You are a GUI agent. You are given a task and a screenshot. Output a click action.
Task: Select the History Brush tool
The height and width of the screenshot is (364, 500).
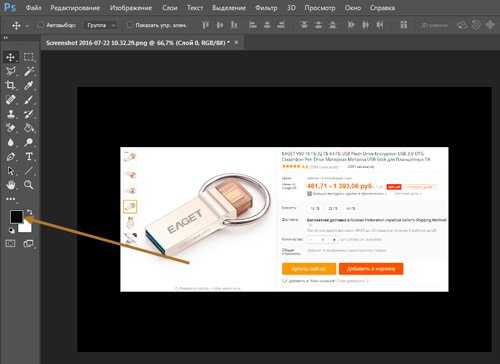click(29, 114)
